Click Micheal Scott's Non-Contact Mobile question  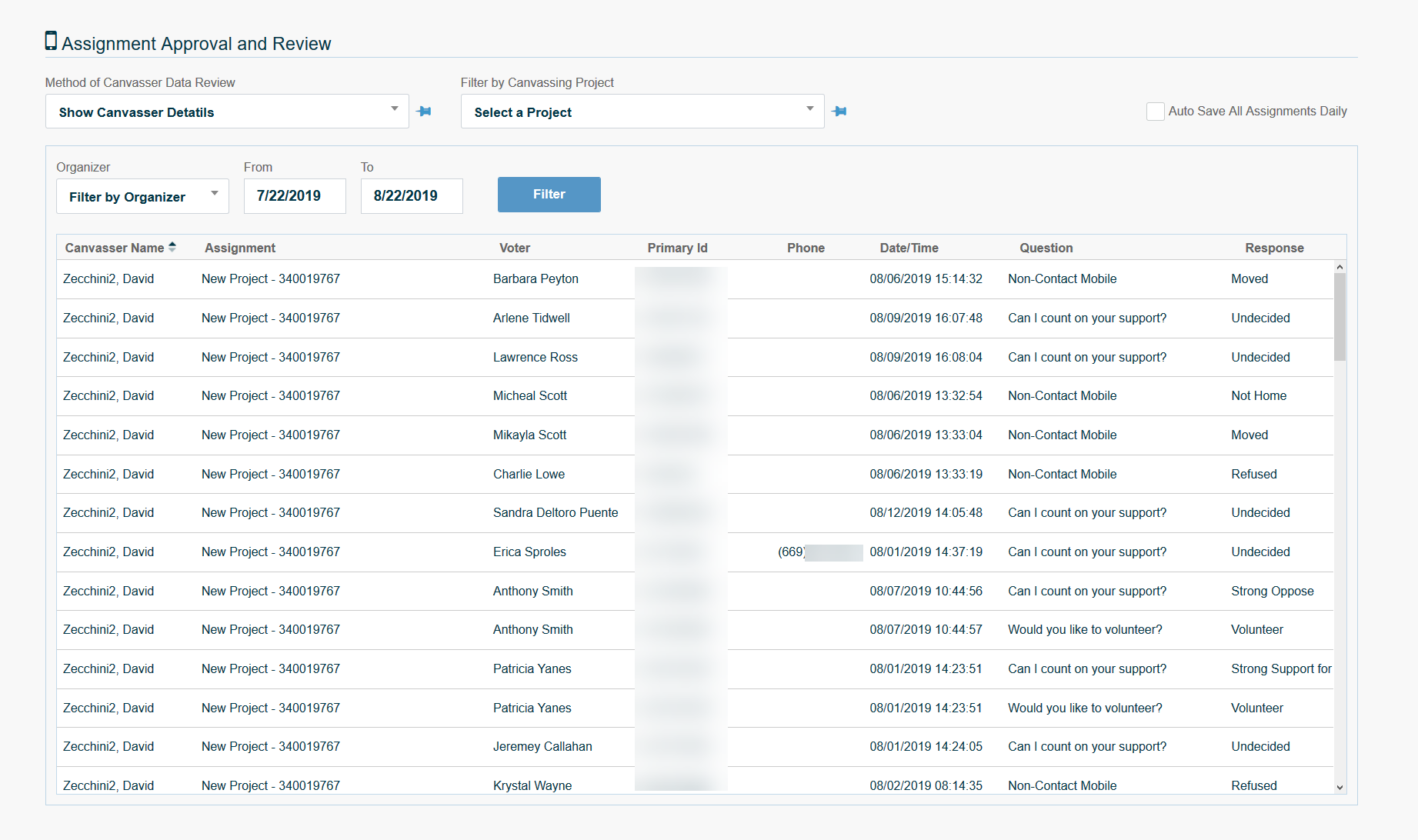click(1062, 395)
